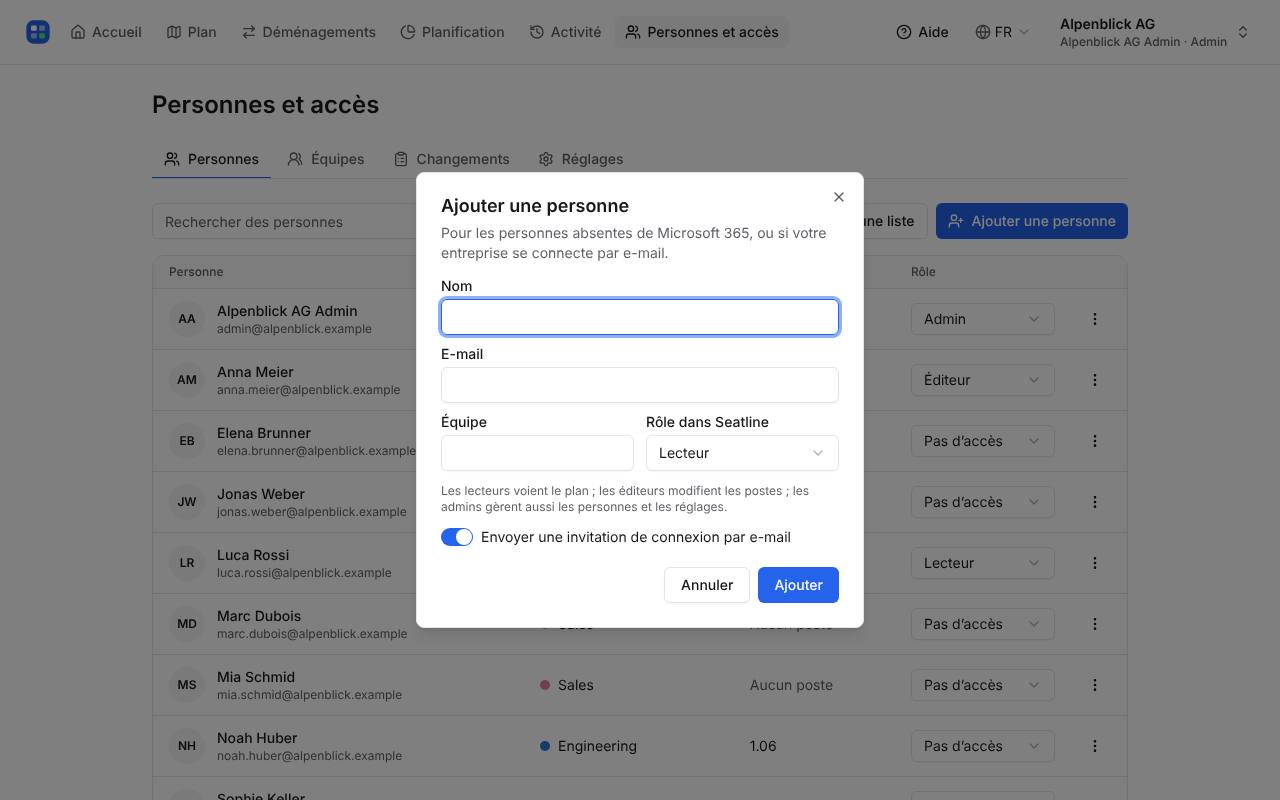The image size is (1280, 800).
Task: Open Activité in the top navigation
Action: tap(566, 32)
